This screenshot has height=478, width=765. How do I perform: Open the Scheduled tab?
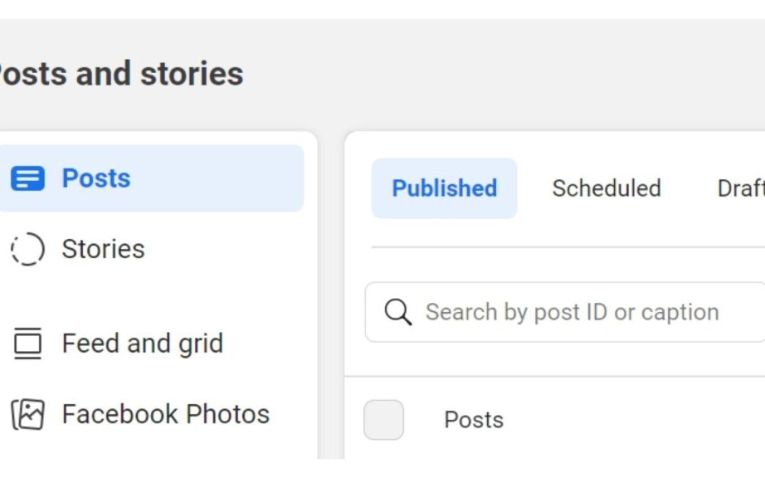[x=606, y=188]
